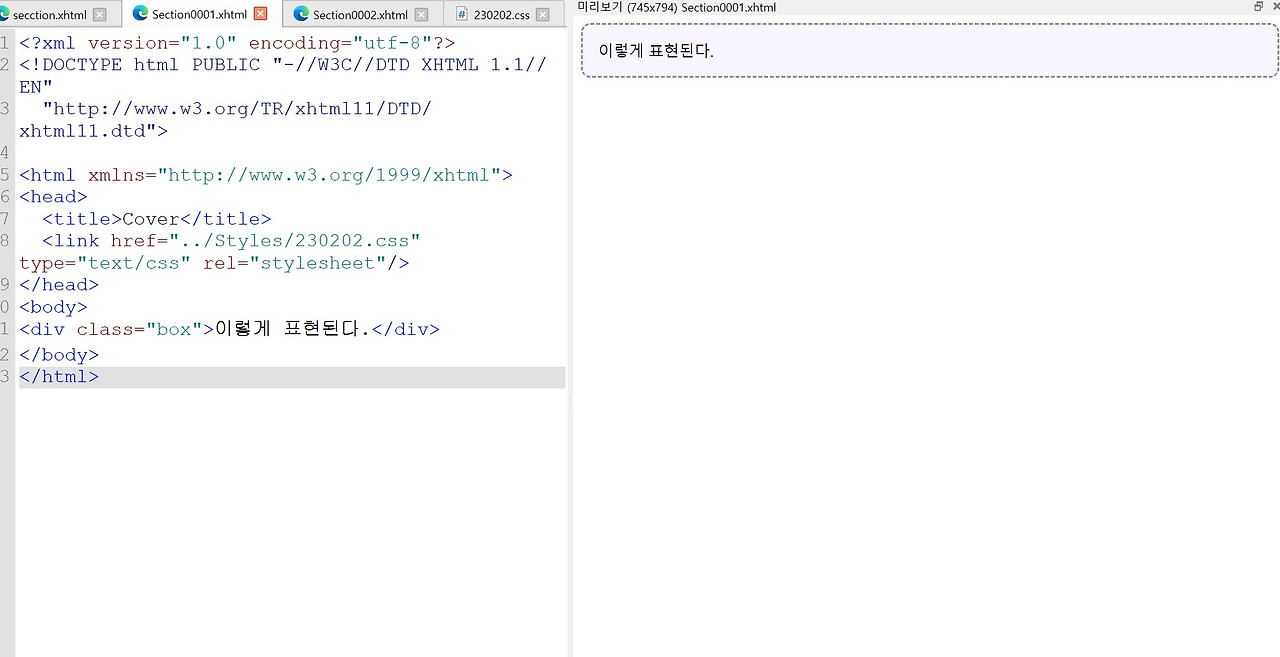Close the secction.xhtml tab
1280x657 pixels.
(x=99, y=14)
